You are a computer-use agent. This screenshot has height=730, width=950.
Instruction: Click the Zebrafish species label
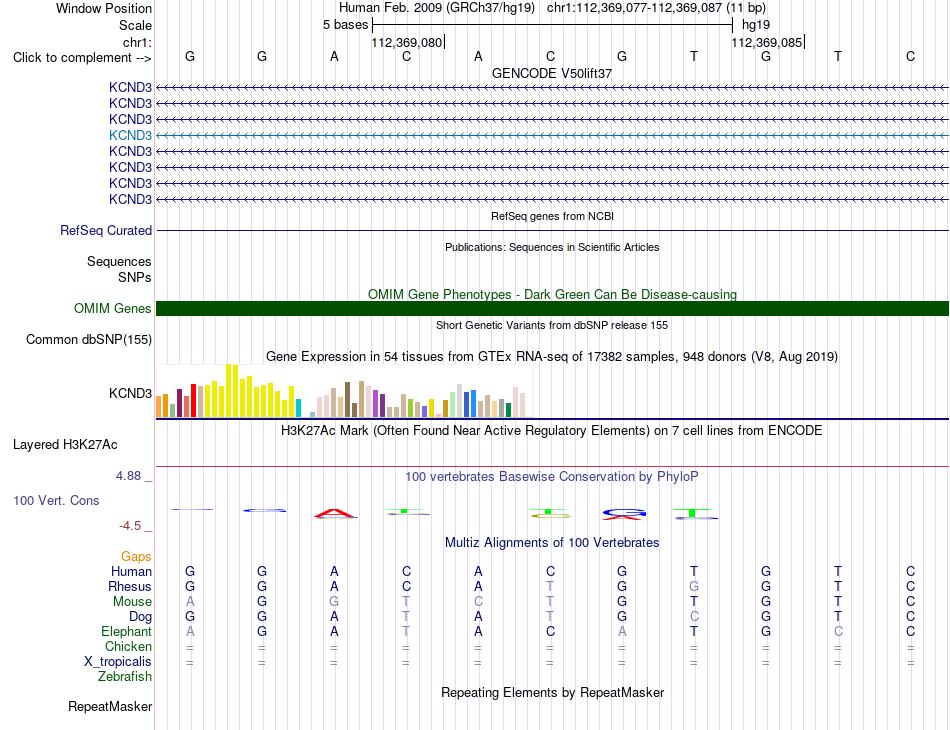pos(125,677)
